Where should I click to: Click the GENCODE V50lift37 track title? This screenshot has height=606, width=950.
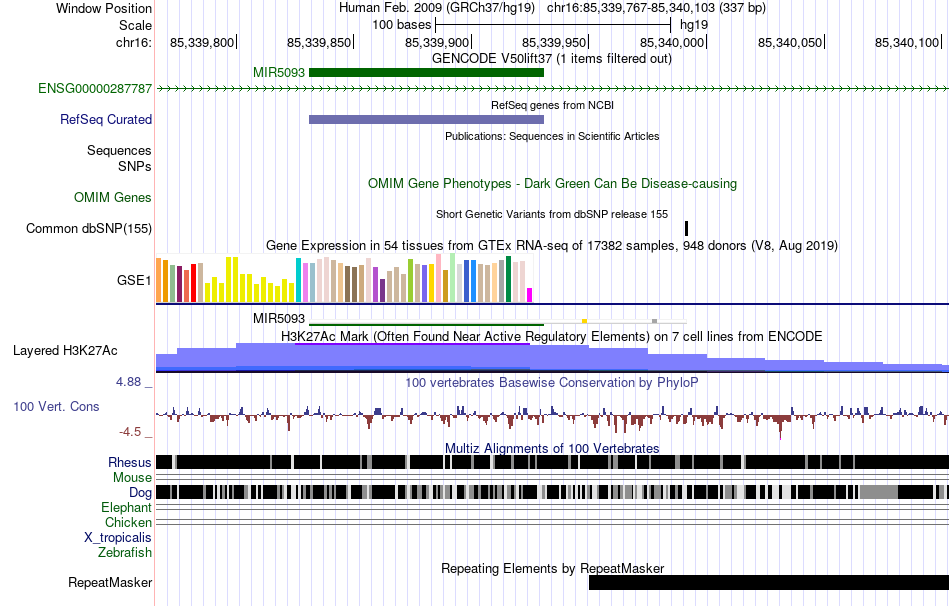(551, 59)
